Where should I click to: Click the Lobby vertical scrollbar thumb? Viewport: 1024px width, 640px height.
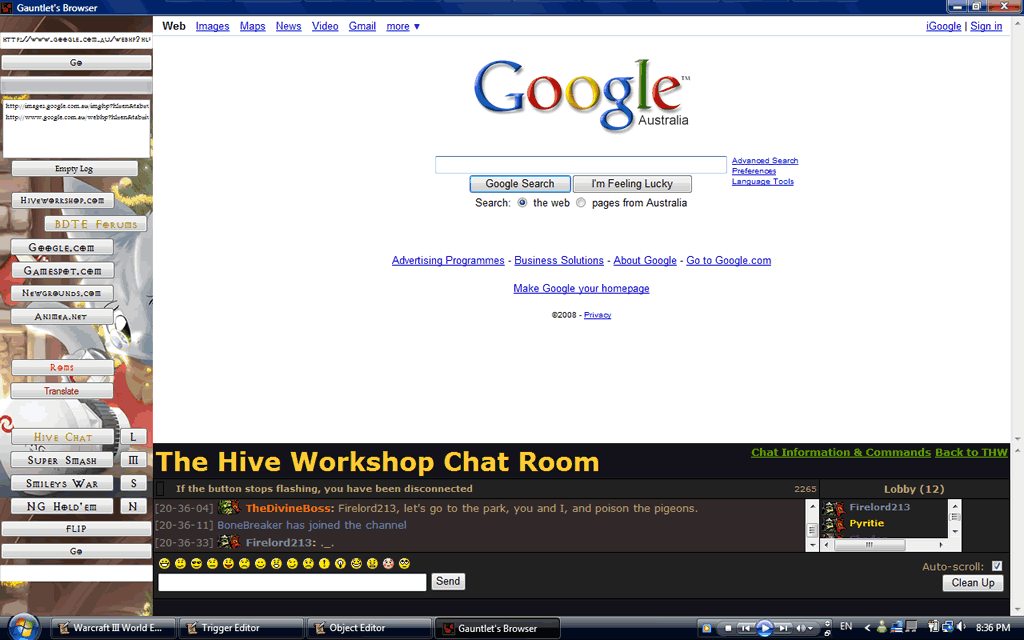[x=955, y=517]
